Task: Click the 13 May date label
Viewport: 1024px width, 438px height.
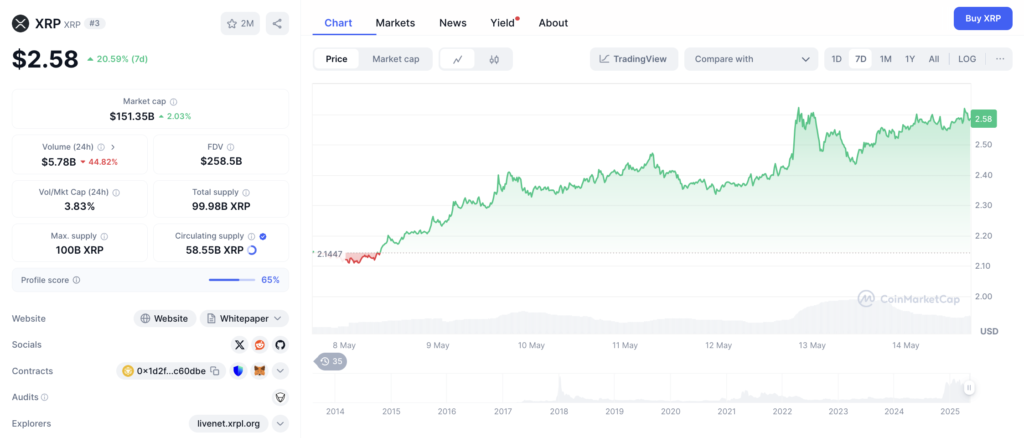Action: (x=812, y=345)
